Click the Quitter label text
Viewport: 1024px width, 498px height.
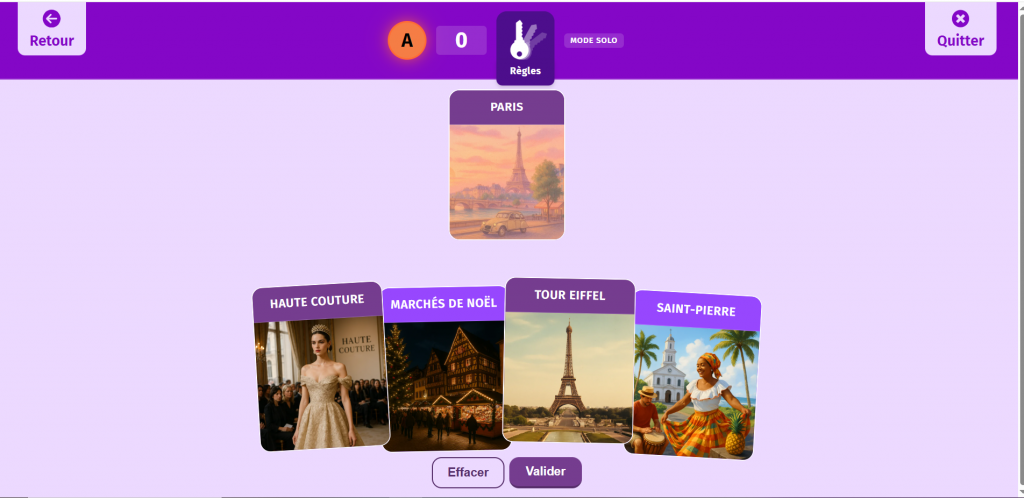960,40
